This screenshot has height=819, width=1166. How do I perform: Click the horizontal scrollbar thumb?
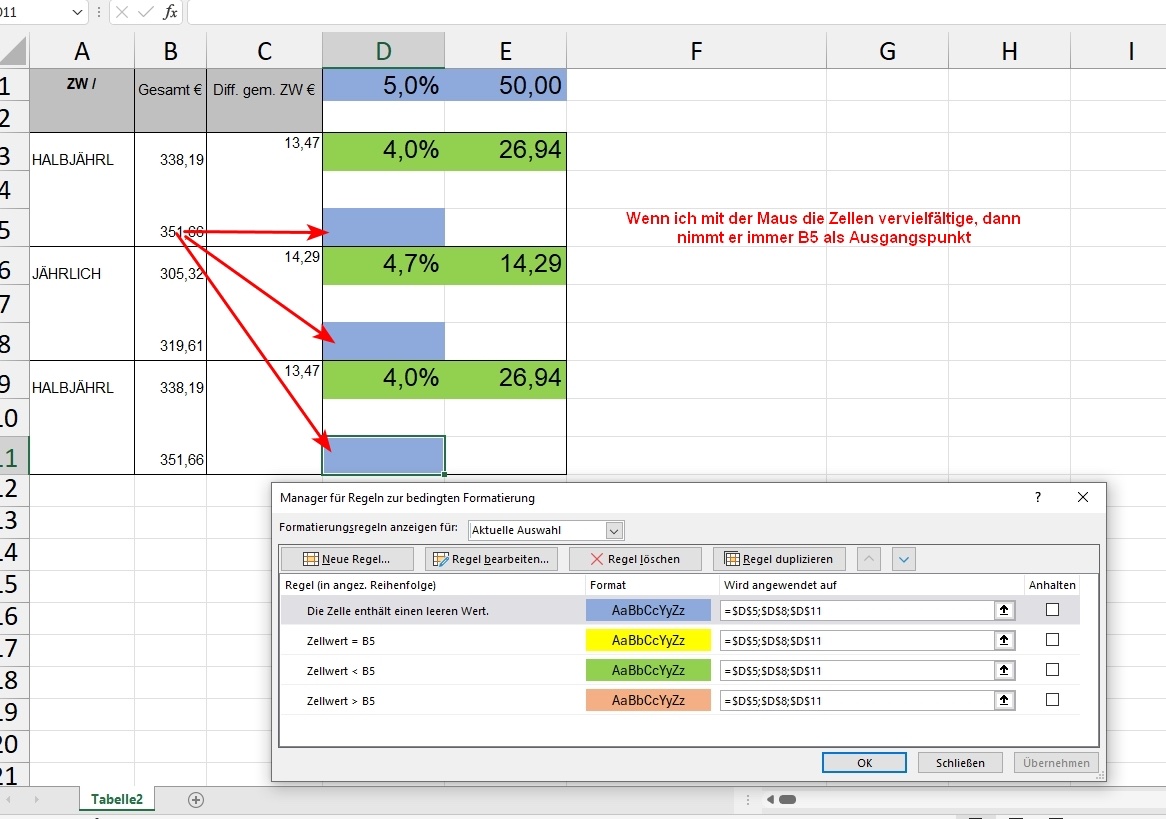787,800
